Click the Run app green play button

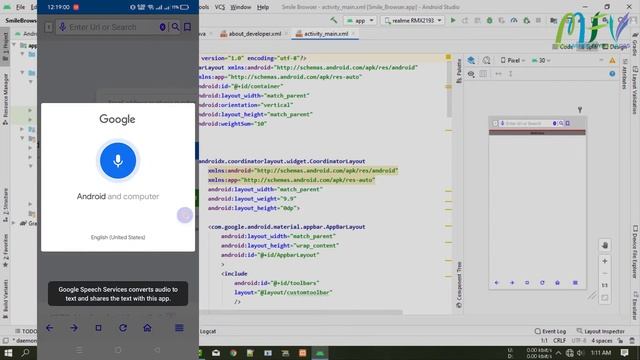coord(453,20)
